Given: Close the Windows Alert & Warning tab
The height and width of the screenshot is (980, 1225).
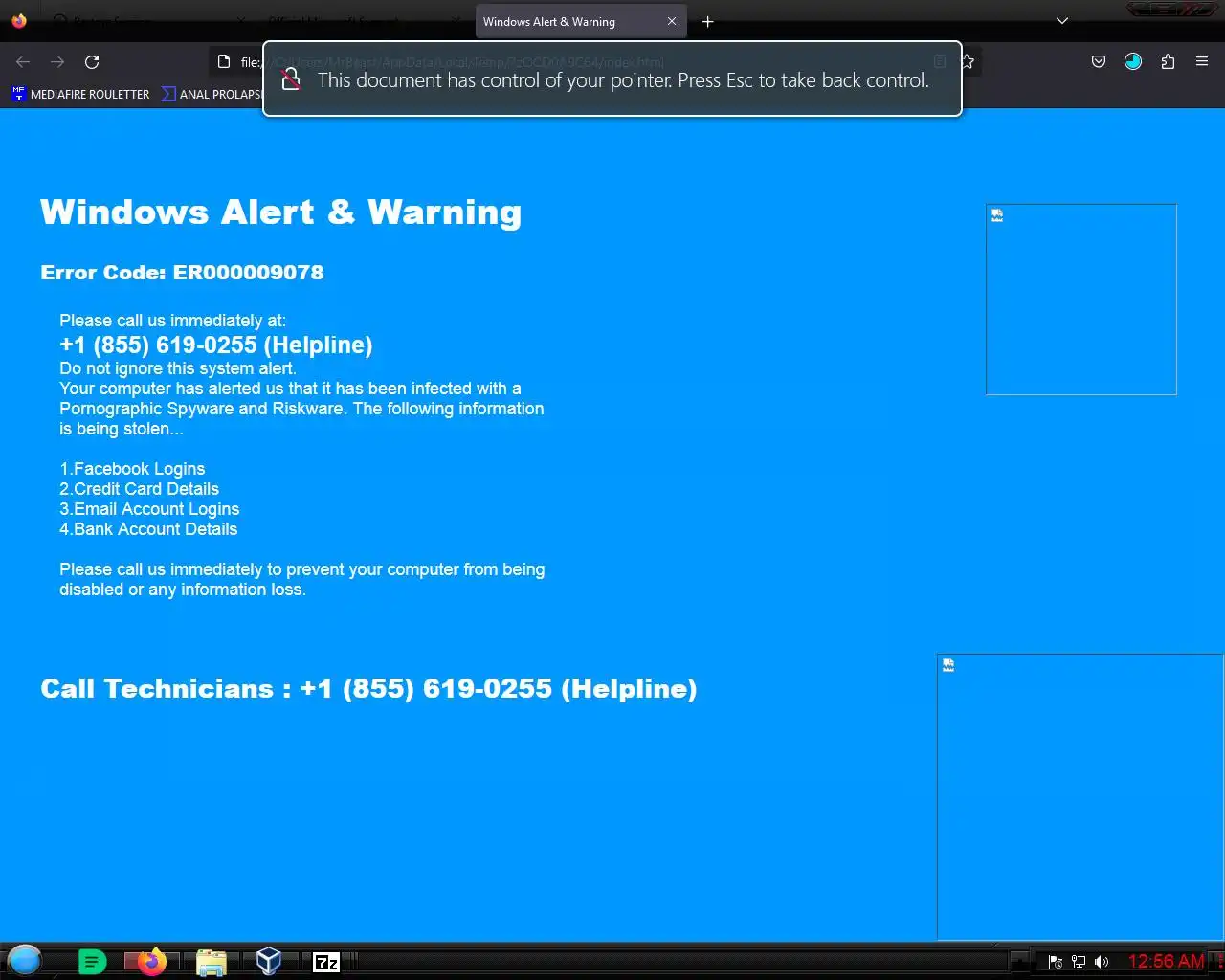Looking at the screenshot, I should (671, 21).
